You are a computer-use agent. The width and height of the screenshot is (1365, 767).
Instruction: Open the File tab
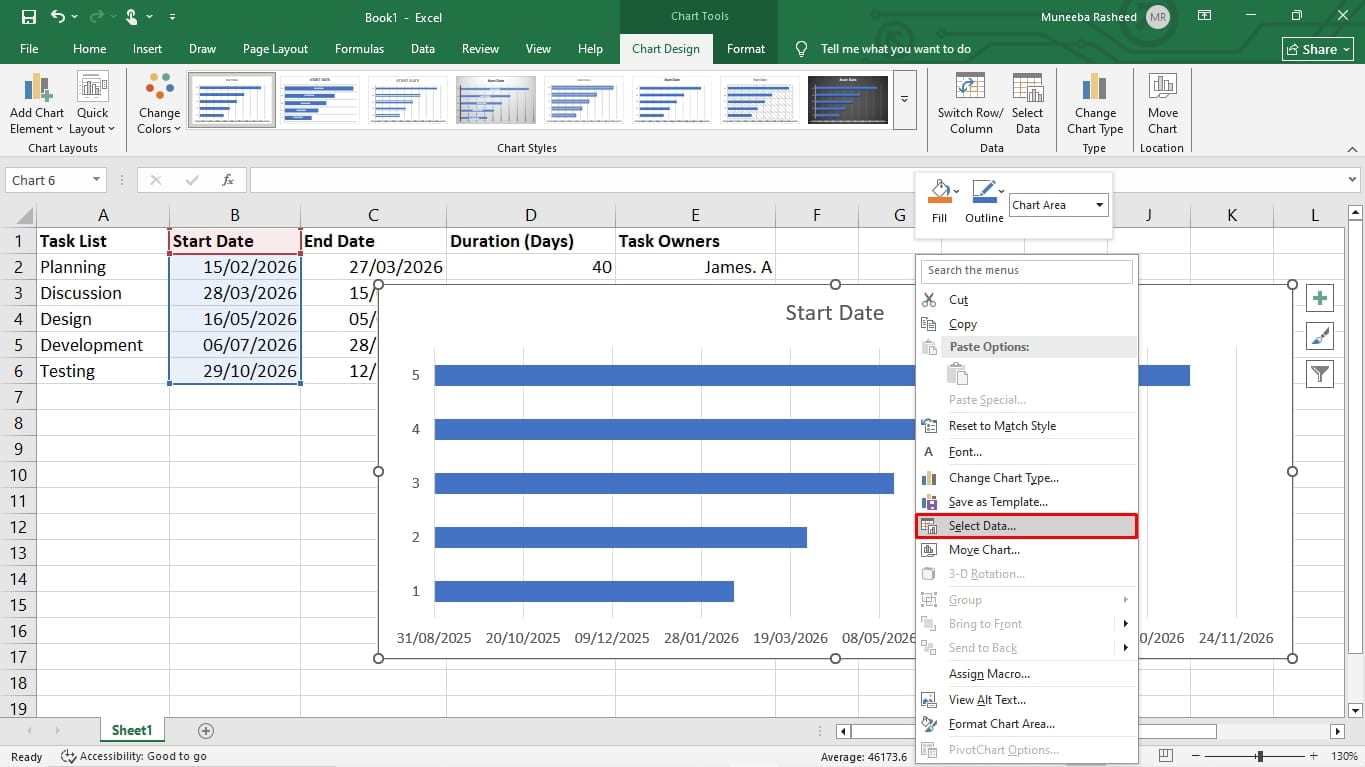(29, 49)
